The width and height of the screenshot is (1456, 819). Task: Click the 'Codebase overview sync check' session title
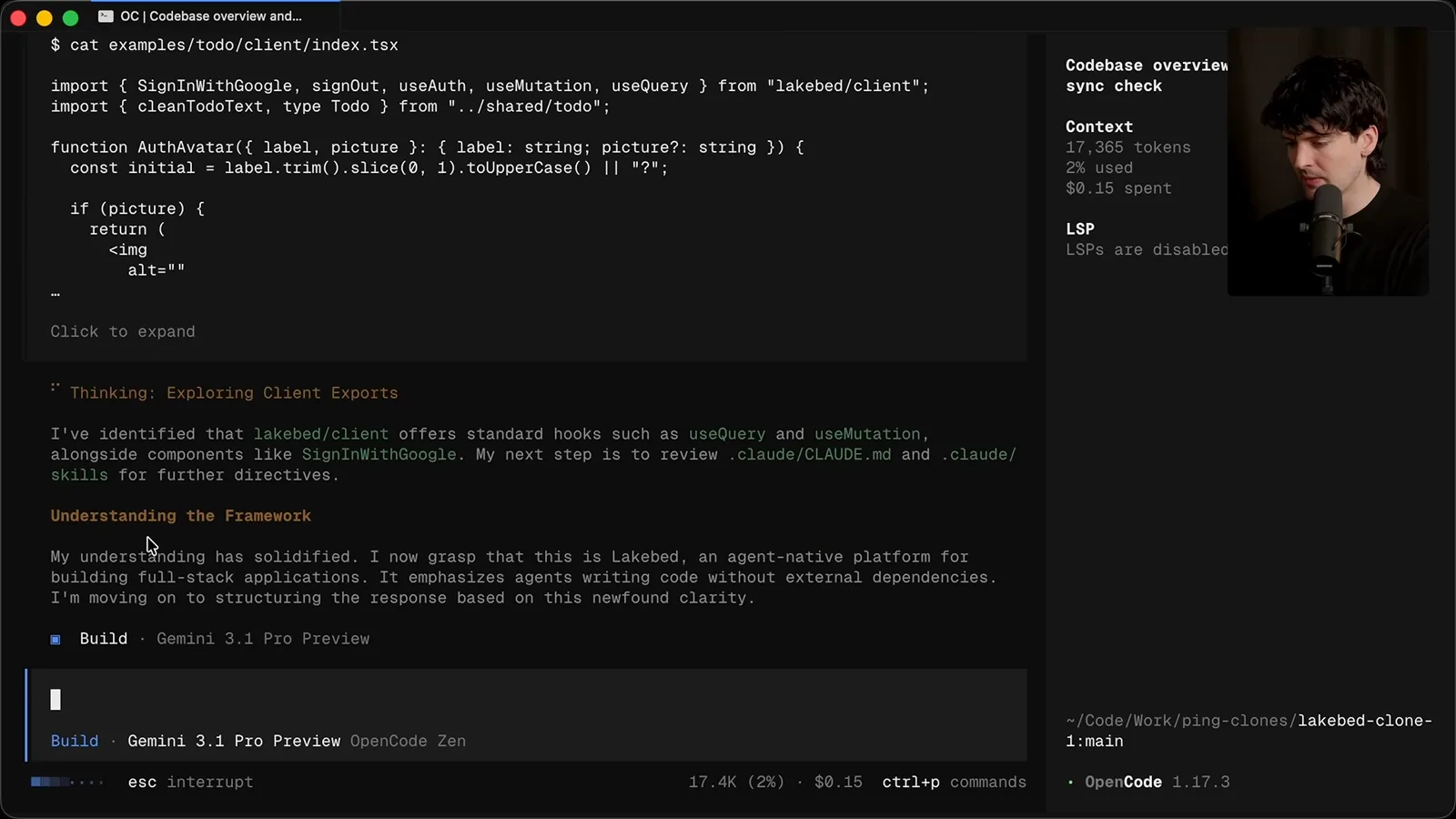(x=1147, y=76)
